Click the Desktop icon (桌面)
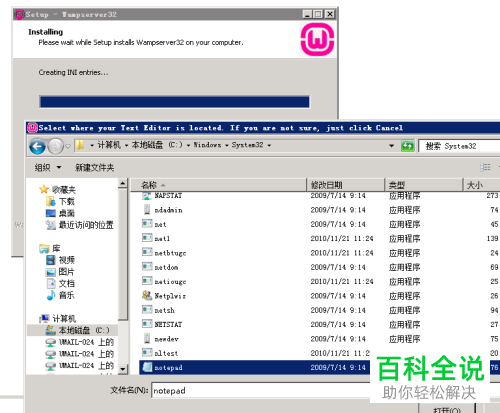Viewport: 500px width, 413px height. pyautogui.click(x=51, y=213)
